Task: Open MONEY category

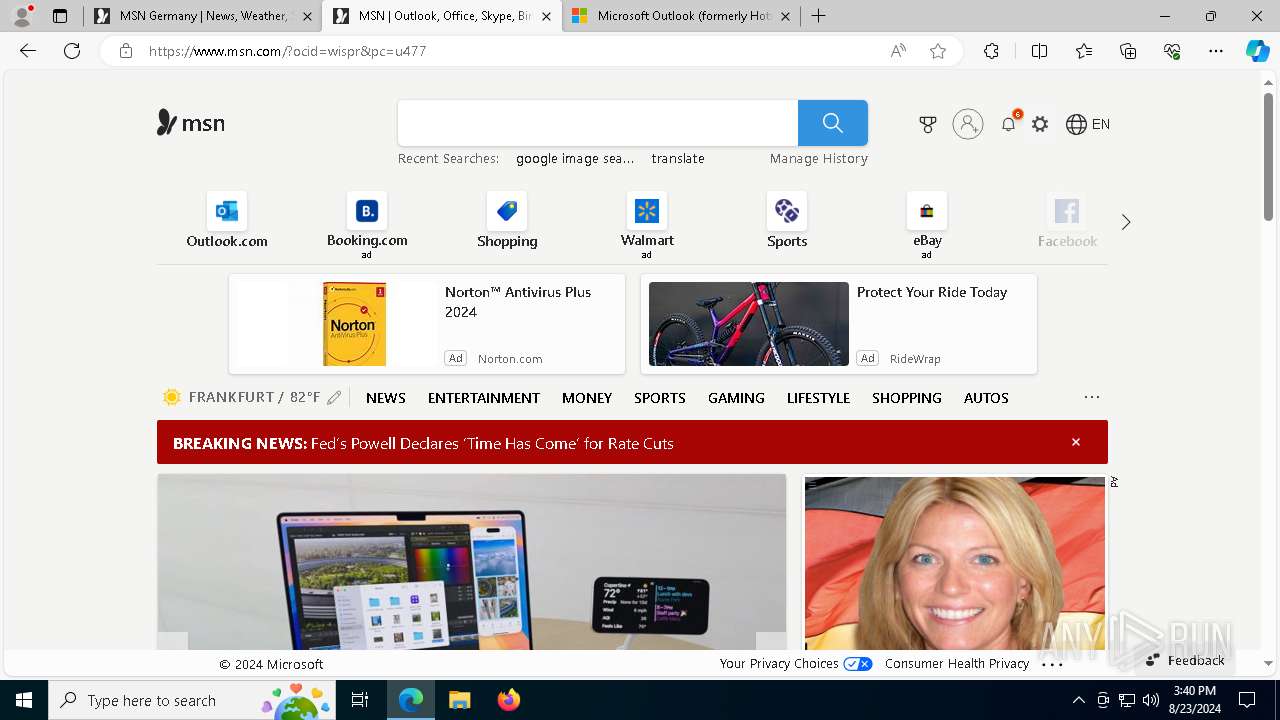Action: point(587,398)
